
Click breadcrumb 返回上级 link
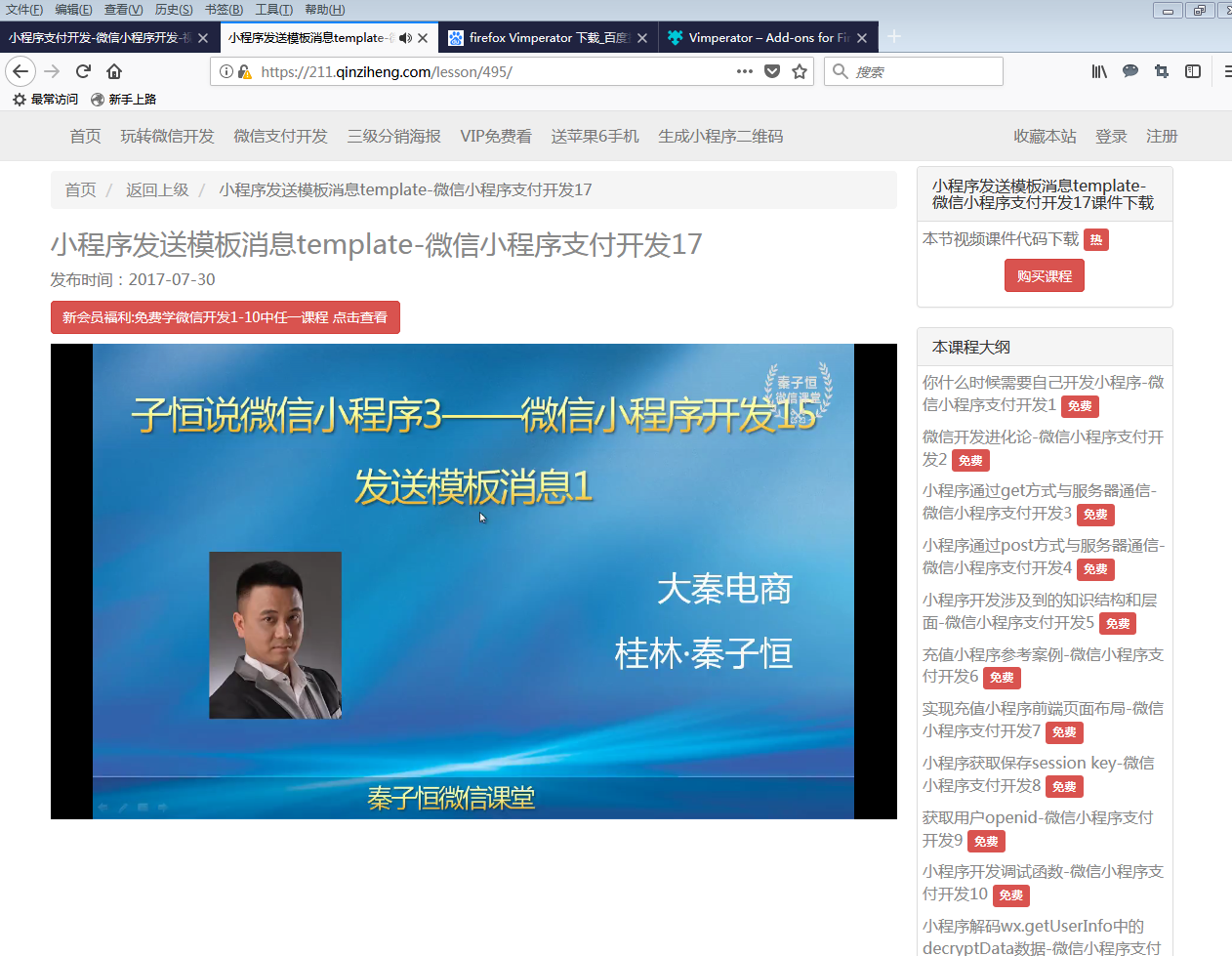tap(157, 189)
